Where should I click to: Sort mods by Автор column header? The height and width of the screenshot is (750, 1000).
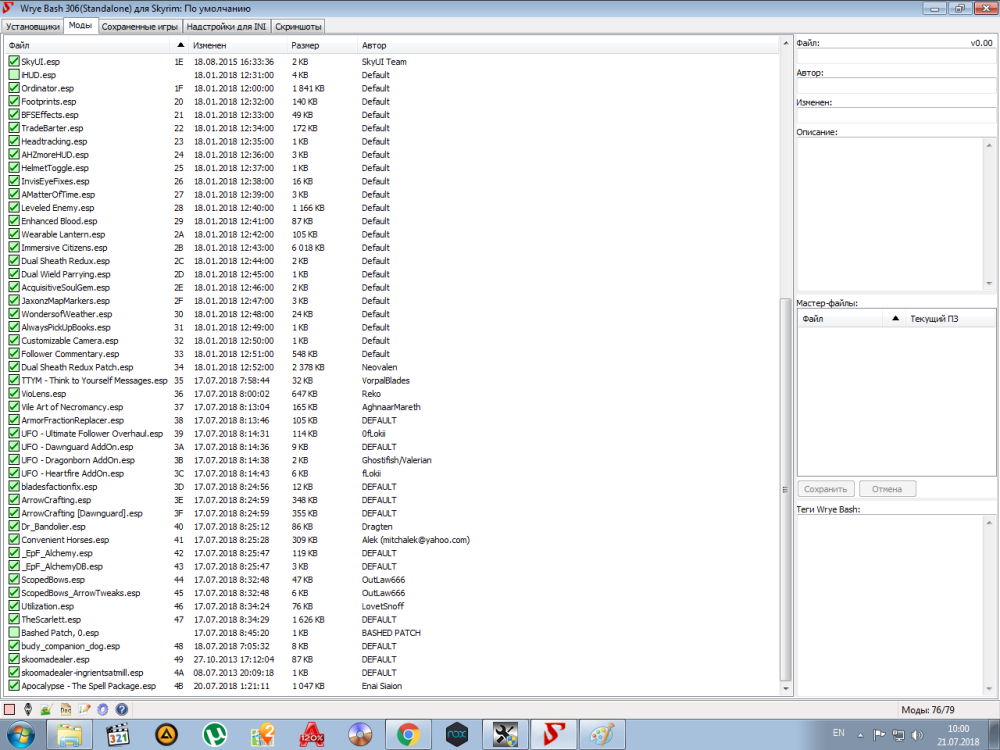click(568, 45)
